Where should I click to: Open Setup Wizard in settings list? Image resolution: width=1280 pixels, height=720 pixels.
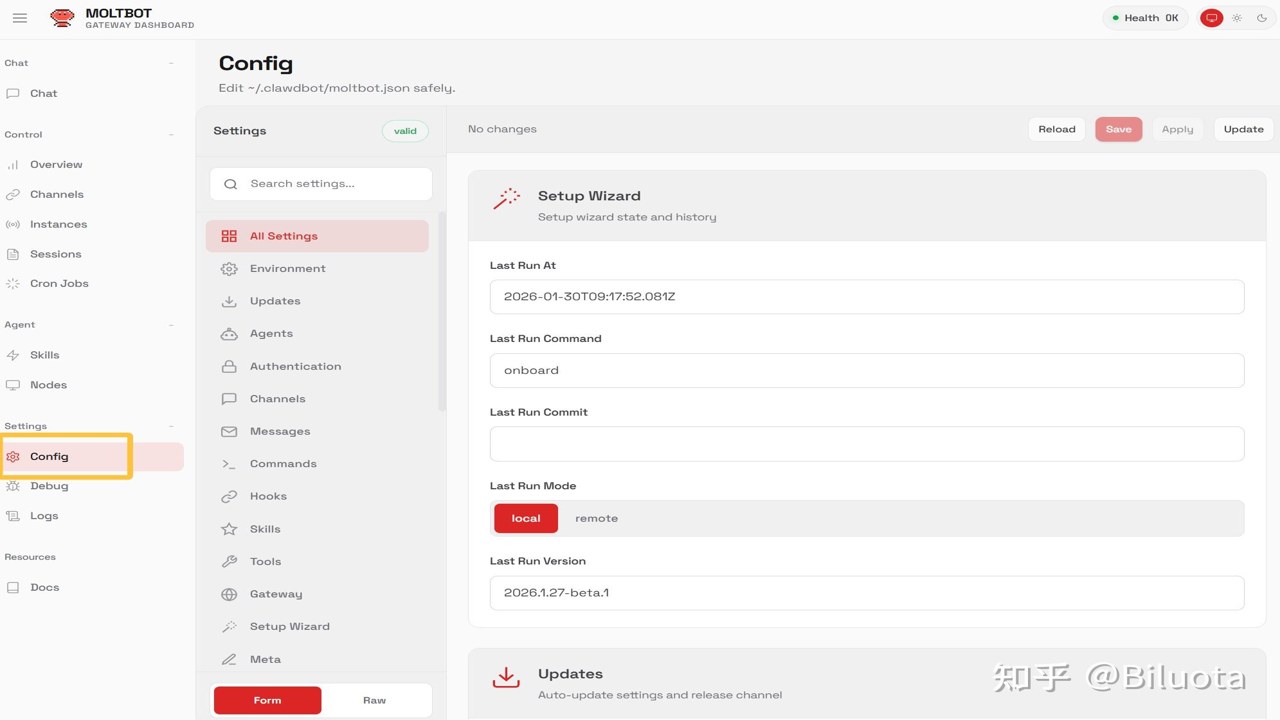point(317,626)
